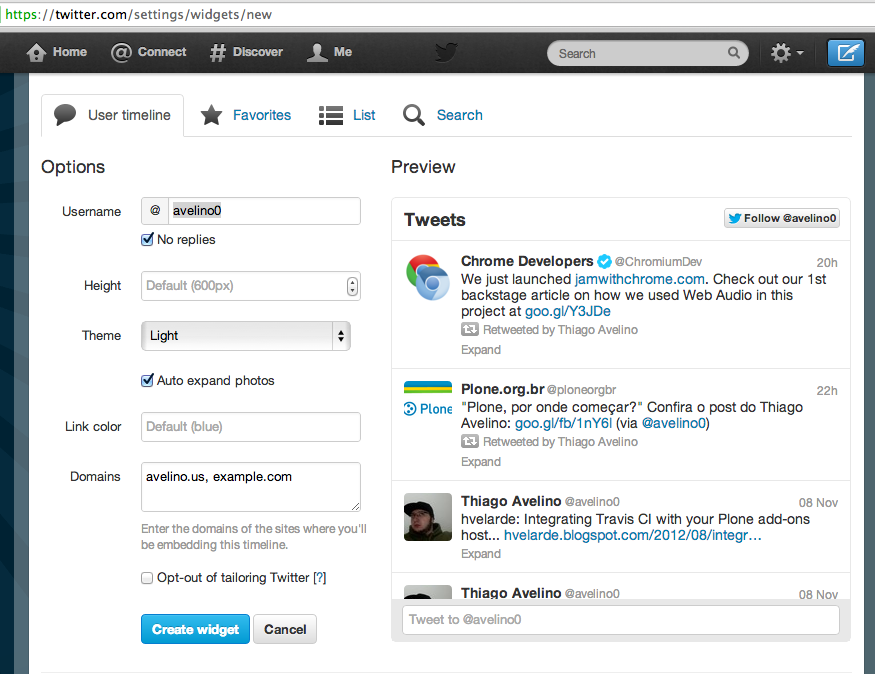The width and height of the screenshot is (875, 674).
Task: Click the Home house icon
Action: pos(36,52)
